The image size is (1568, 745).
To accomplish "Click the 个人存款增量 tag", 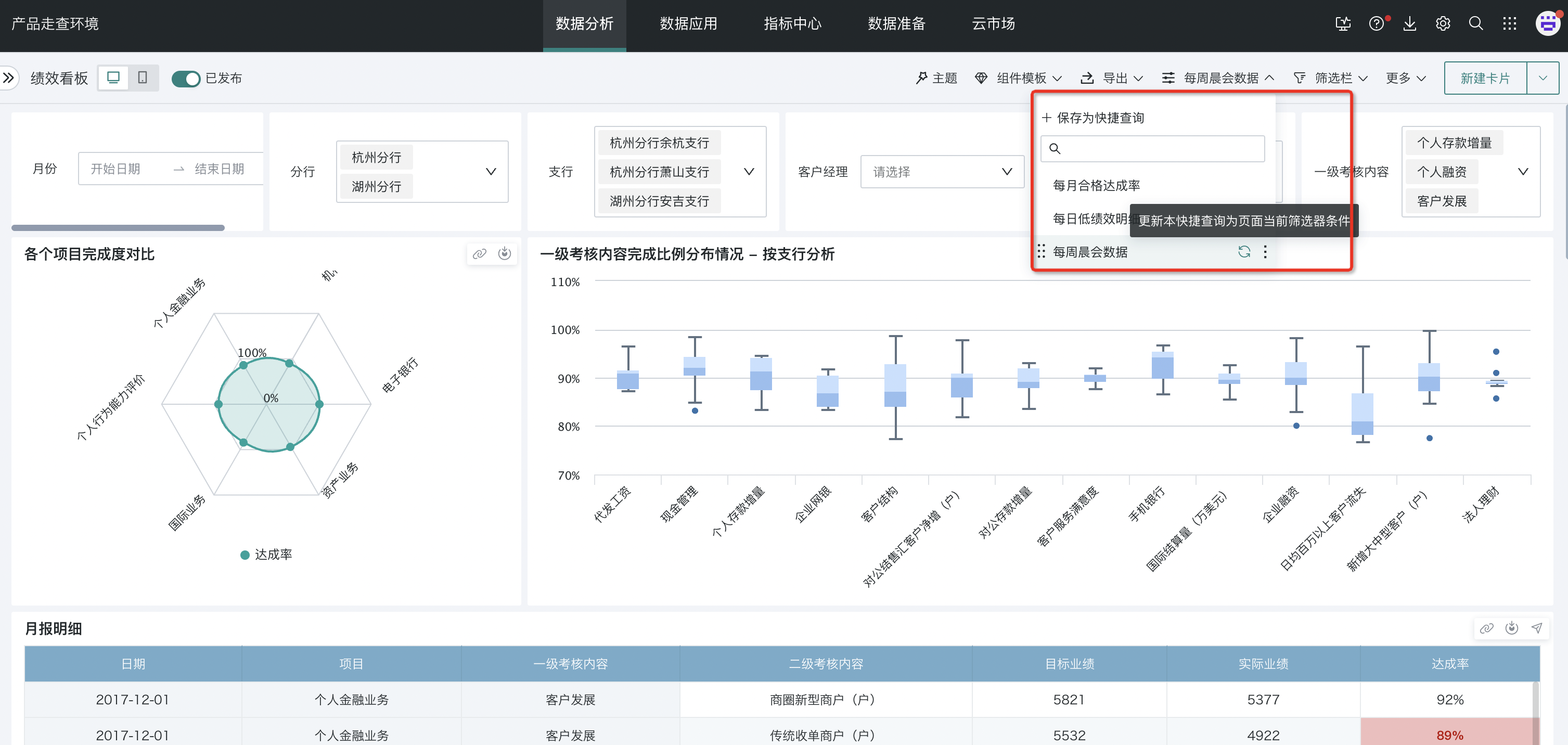I will 1454,143.
